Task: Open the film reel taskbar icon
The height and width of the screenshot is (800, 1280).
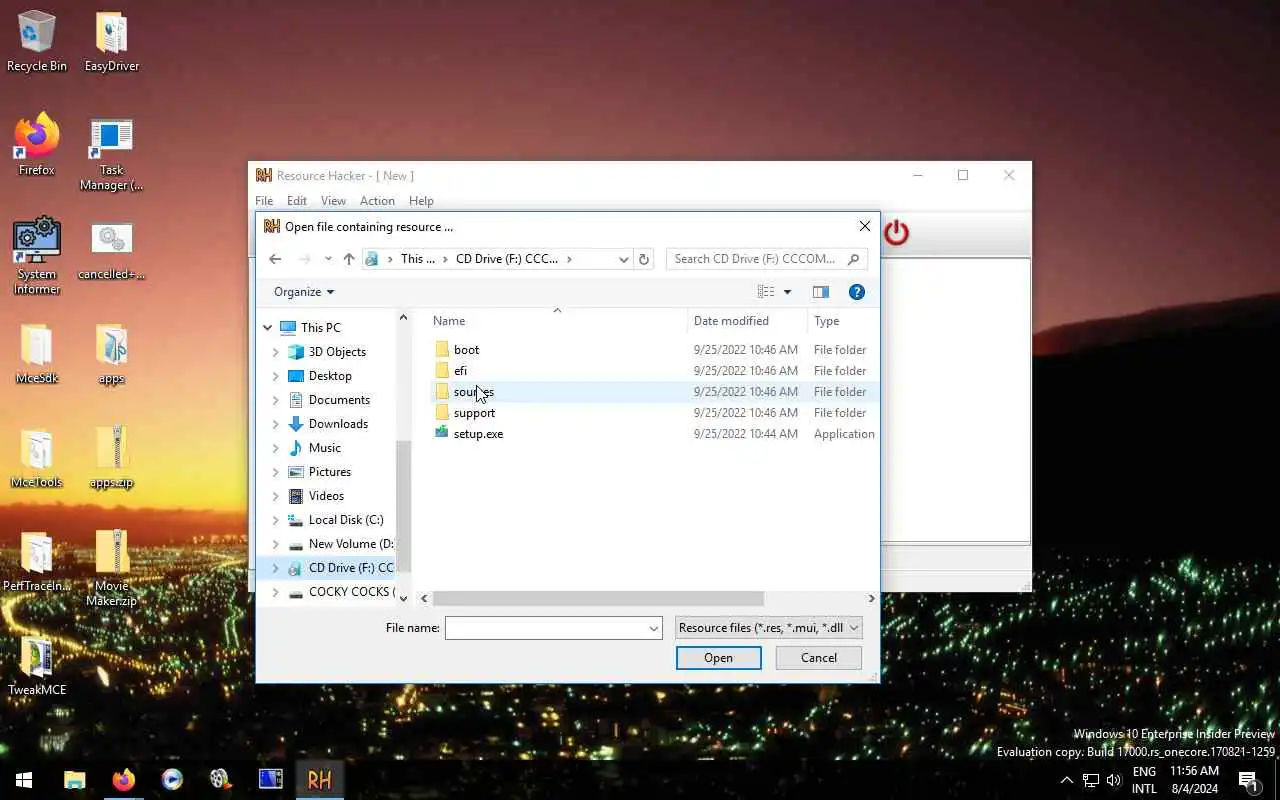Action: point(222,780)
